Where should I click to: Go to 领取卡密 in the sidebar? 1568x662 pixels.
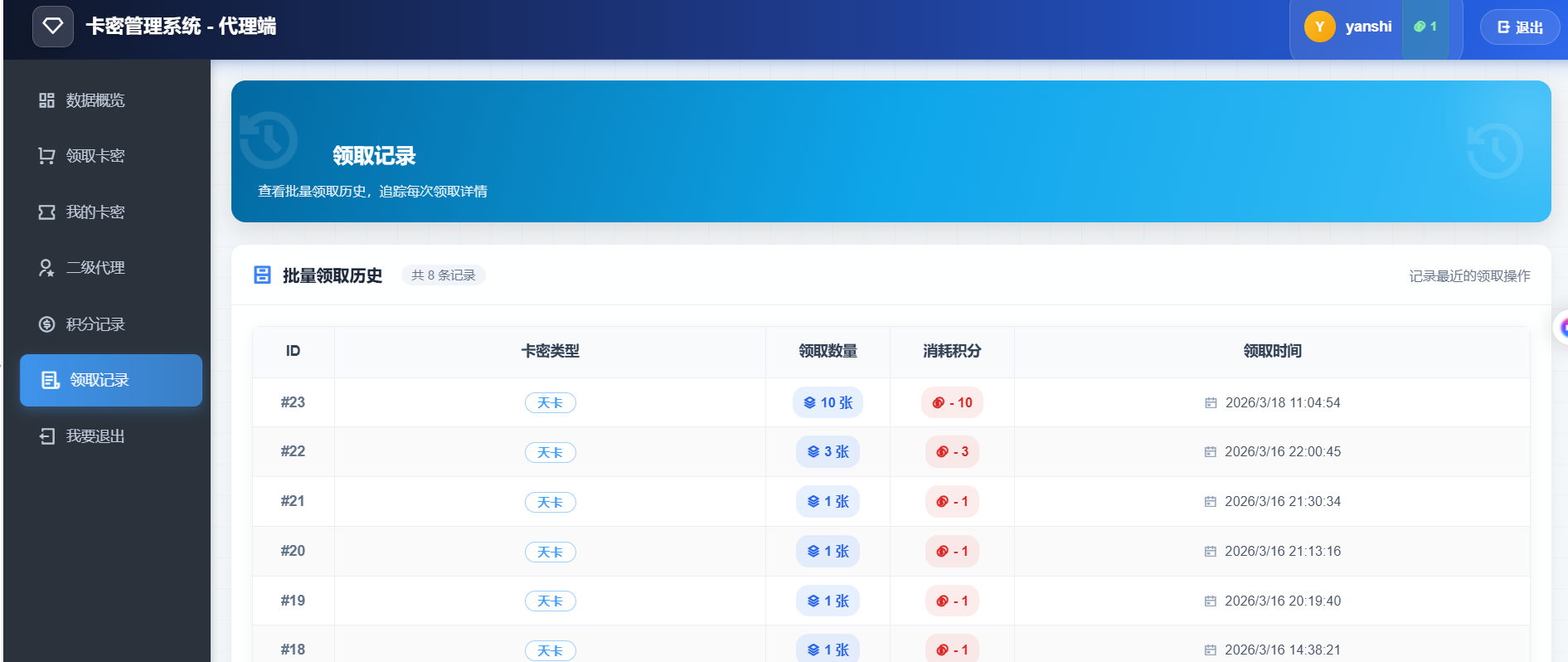coord(111,156)
